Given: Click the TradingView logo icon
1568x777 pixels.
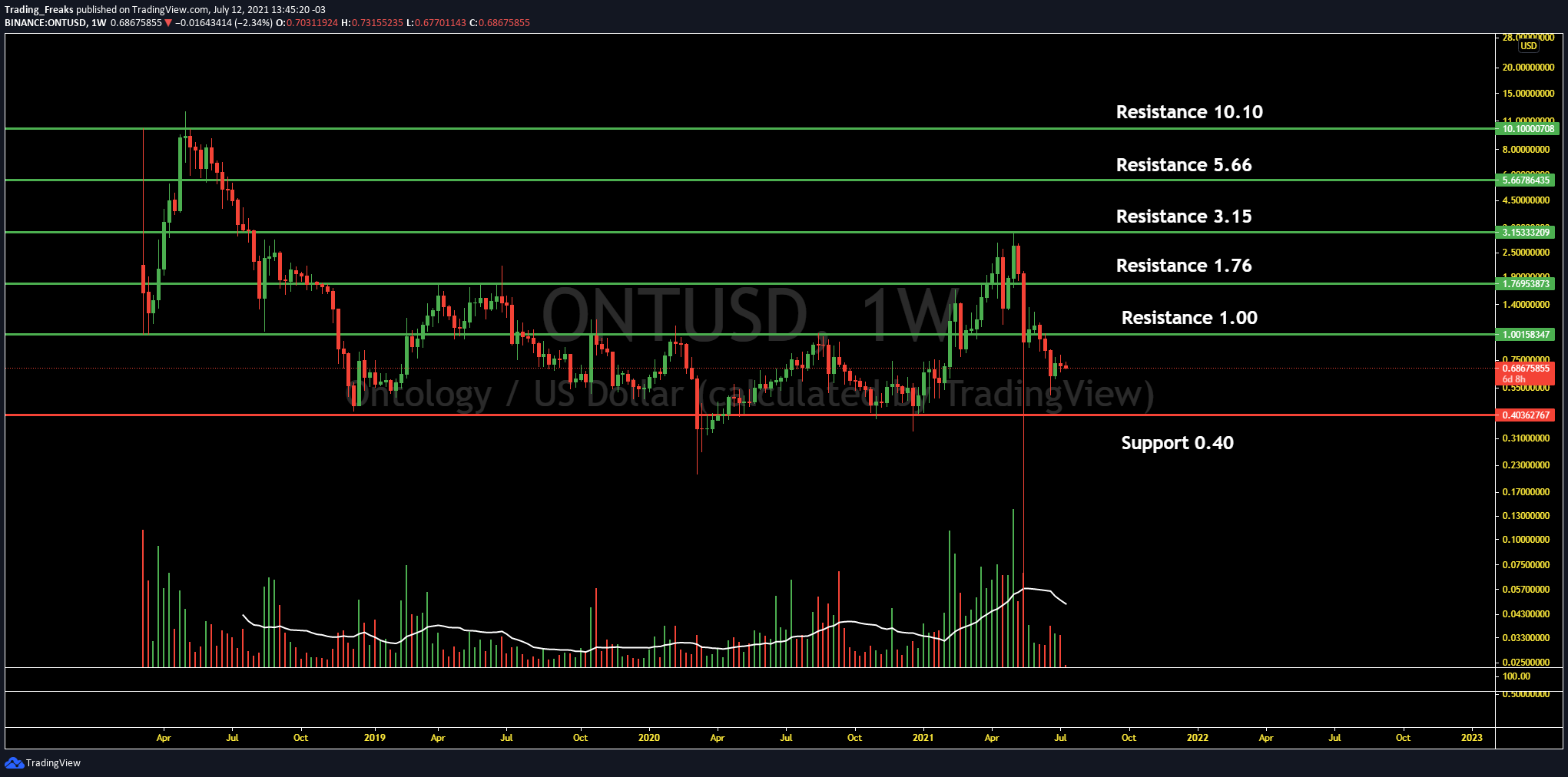Looking at the screenshot, I should point(14,762).
